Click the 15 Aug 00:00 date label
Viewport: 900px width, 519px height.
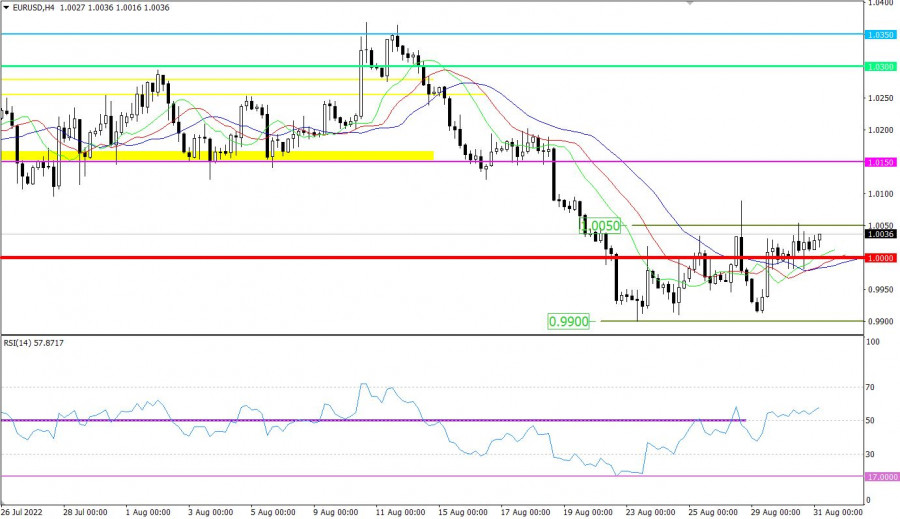(x=463, y=512)
